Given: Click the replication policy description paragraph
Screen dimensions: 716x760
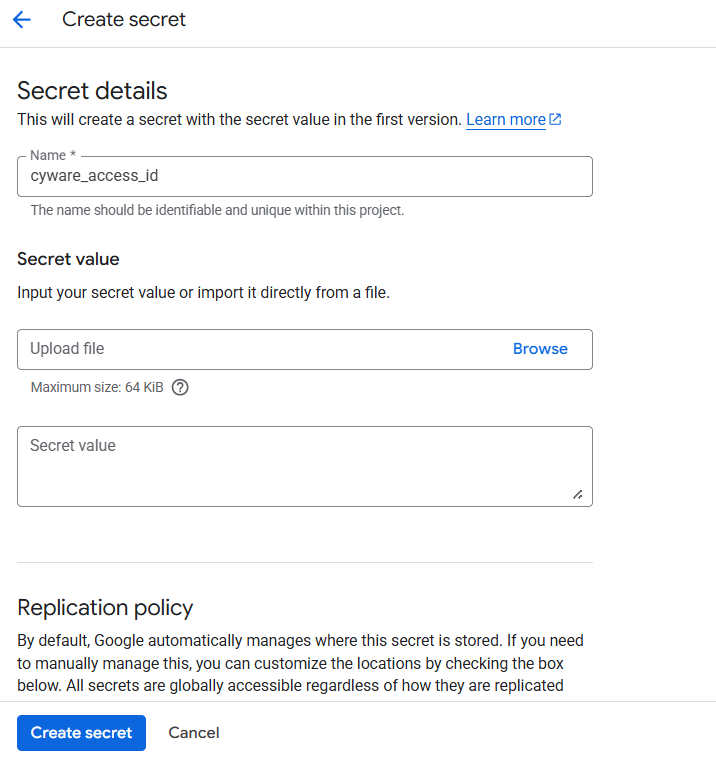Looking at the screenshot, I should pos(300,662).
